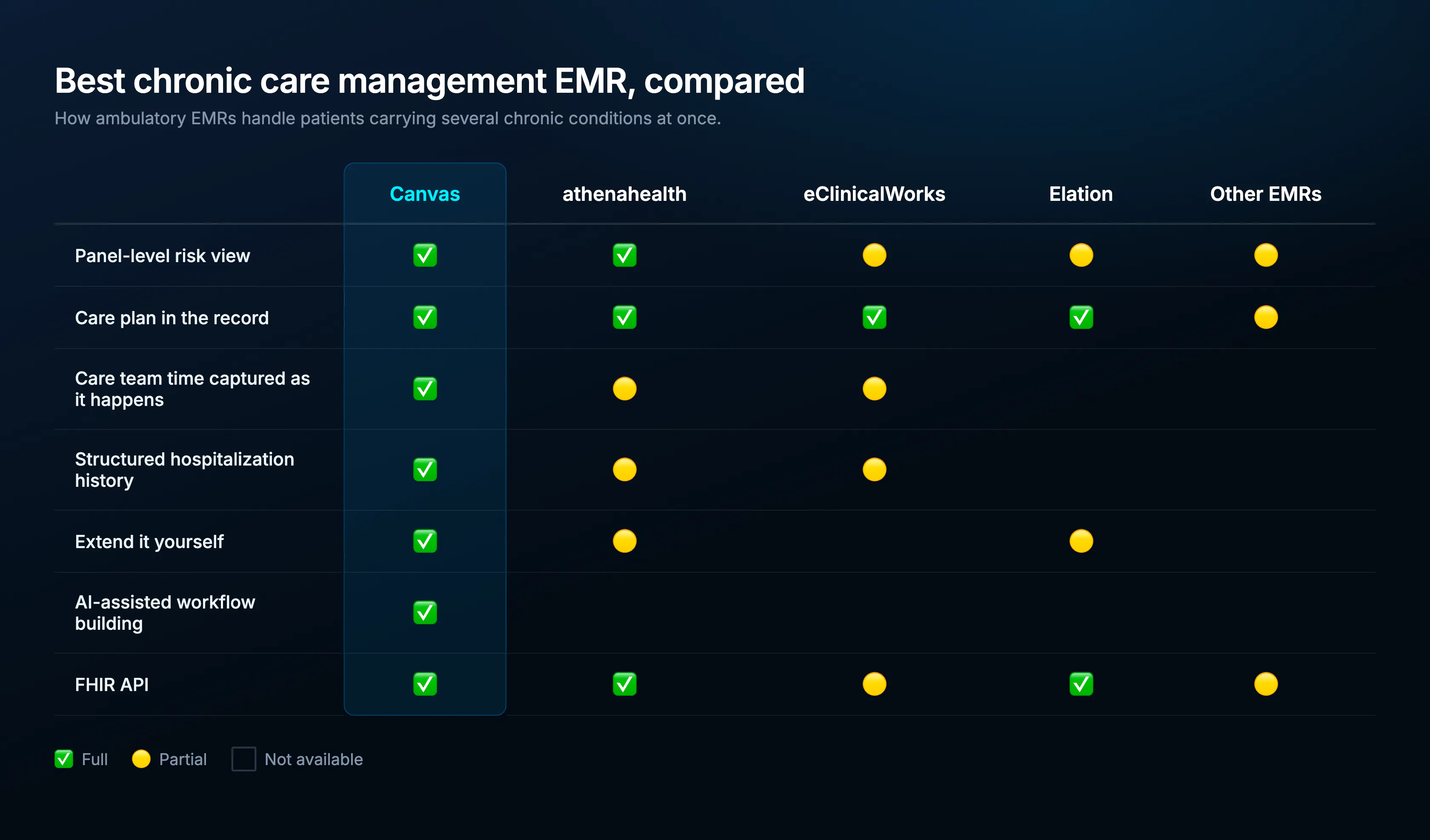Click athenahealth full checkmark for Panel-level risk view
This screenshot has width=1430, height=840.
point(624,255)
